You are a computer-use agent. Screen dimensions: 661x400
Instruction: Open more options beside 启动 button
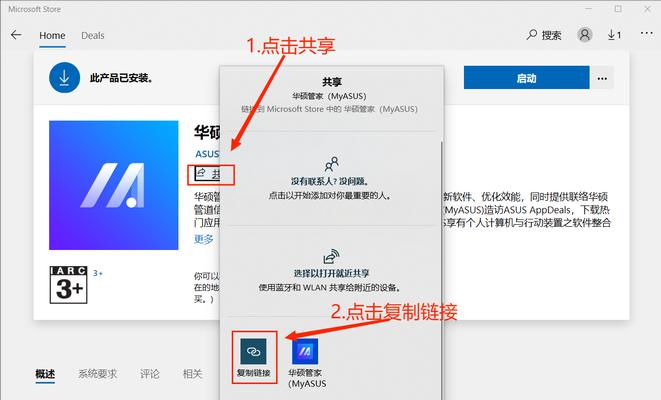(x=602, y=78)
